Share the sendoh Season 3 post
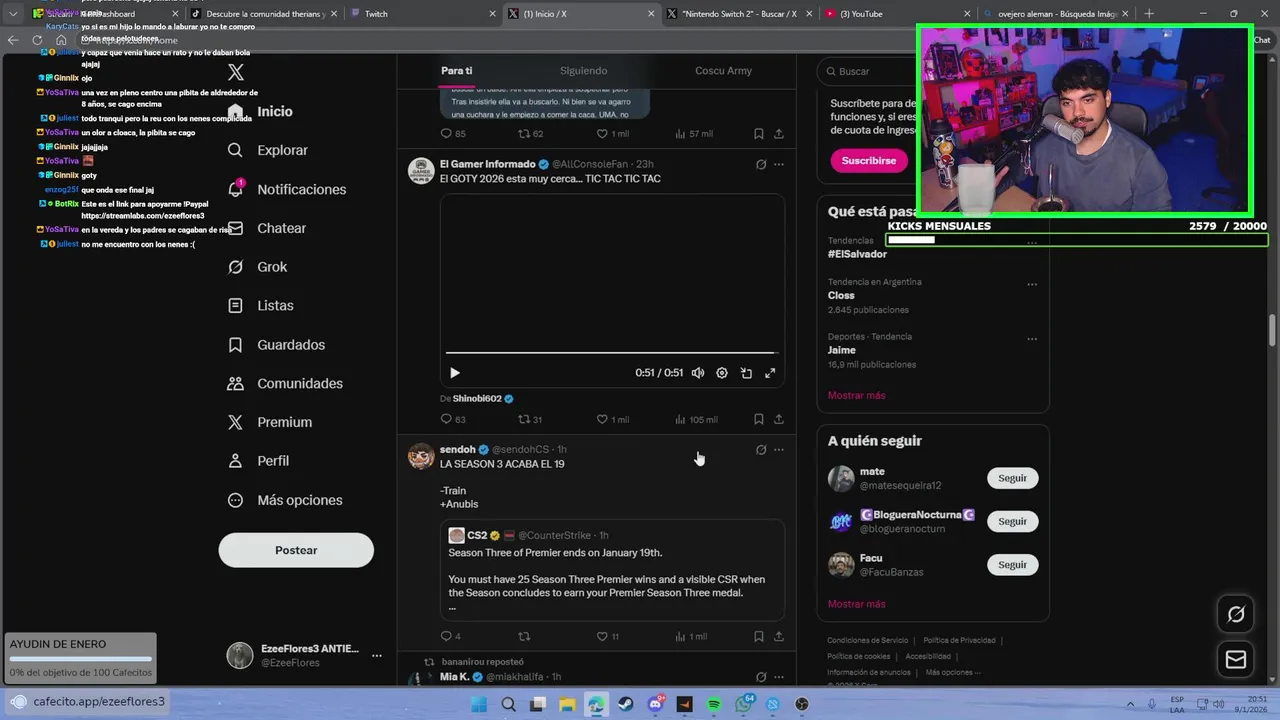Image resolution: width=1280 pixels, height=720 pixels. click(x=779, y=636)
